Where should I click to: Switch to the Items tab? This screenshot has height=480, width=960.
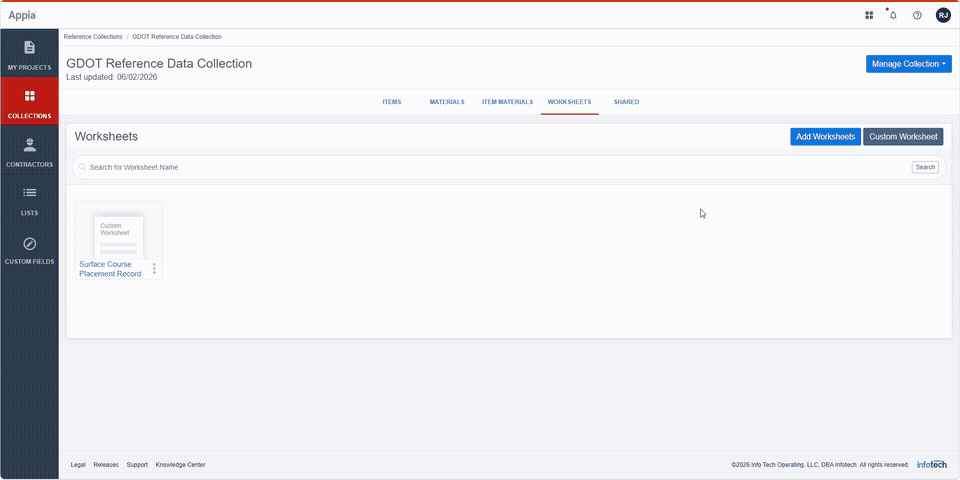[392, 102]
